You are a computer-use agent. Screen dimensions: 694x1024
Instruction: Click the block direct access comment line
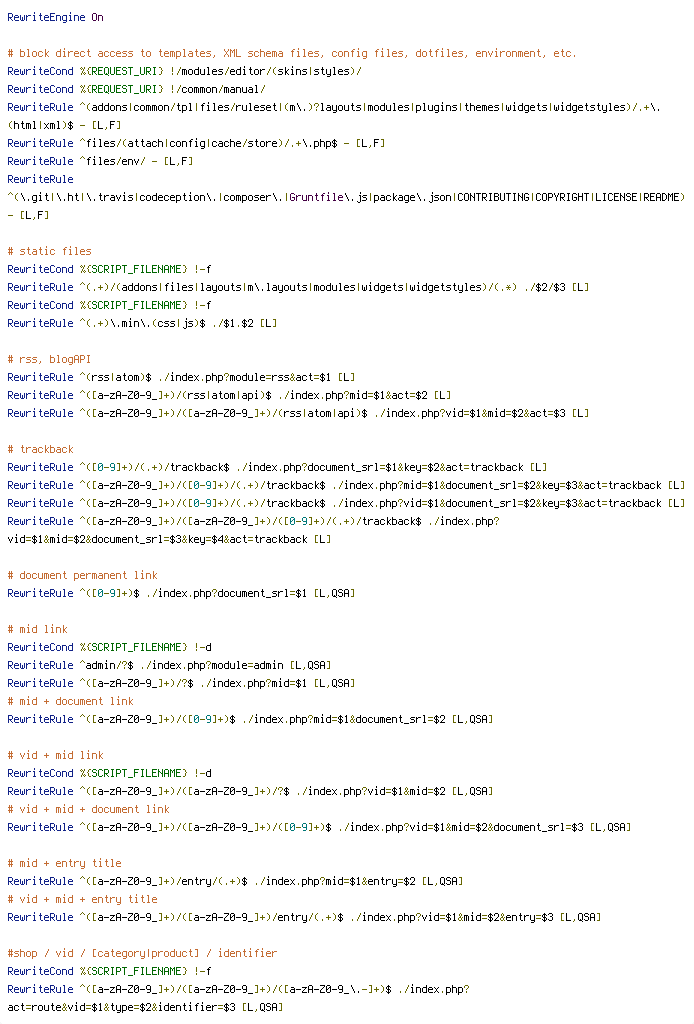click(x=292, y=54)
